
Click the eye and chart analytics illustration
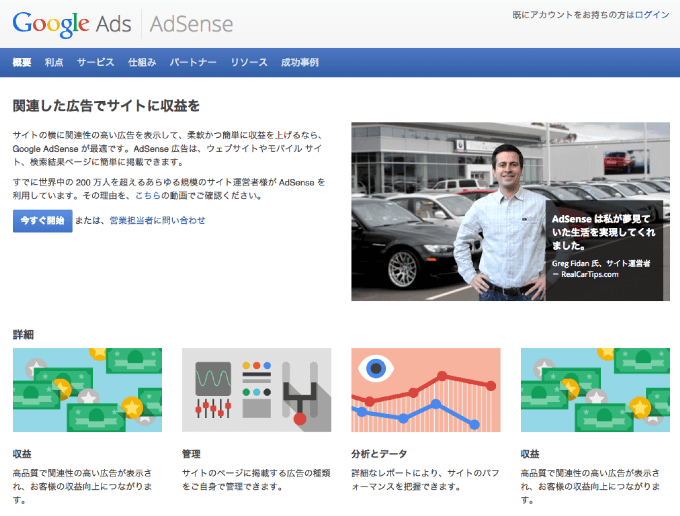(425, 390)
